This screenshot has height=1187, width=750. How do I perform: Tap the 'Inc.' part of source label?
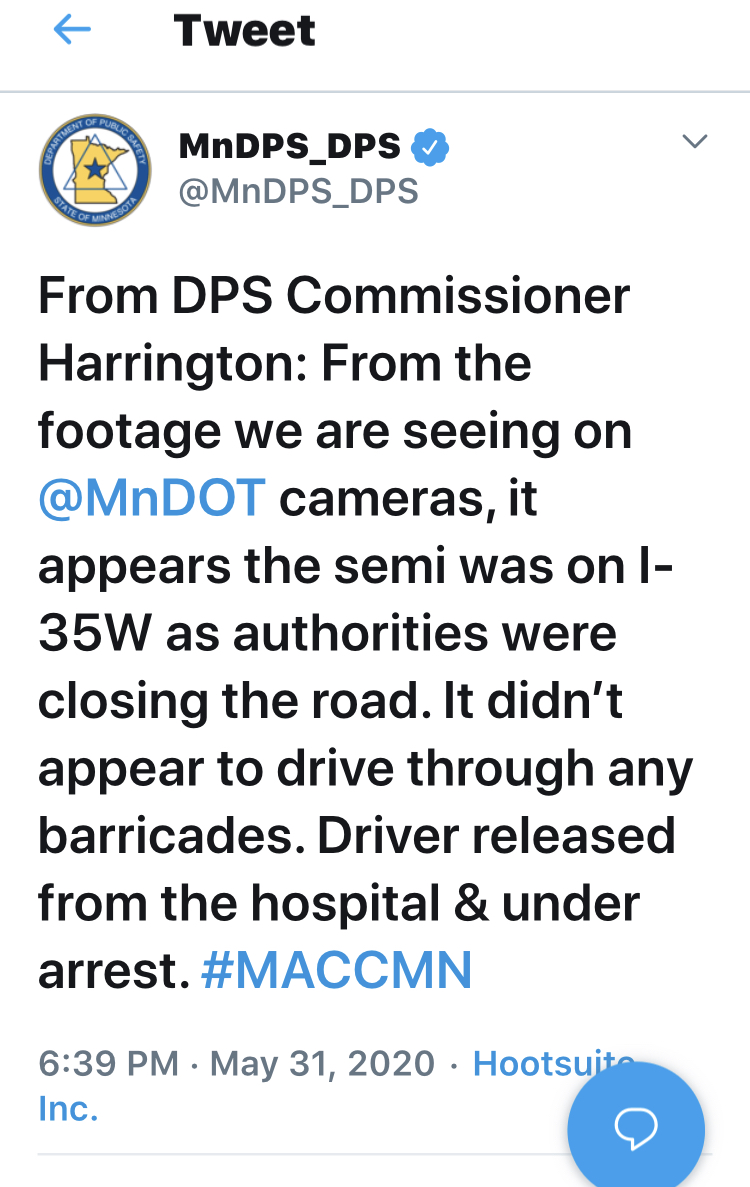[x=69, y=1108]
